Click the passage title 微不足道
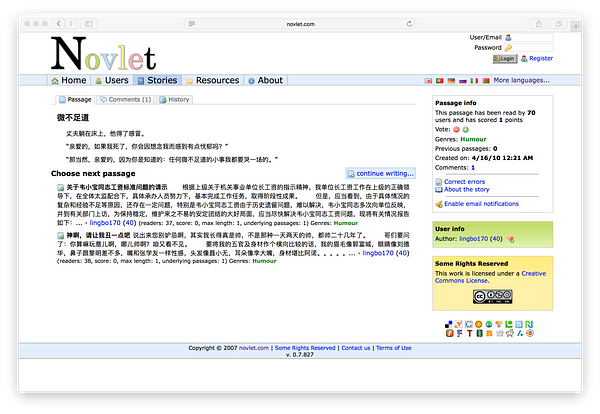The image size is (600, 414). coord(73,118)
